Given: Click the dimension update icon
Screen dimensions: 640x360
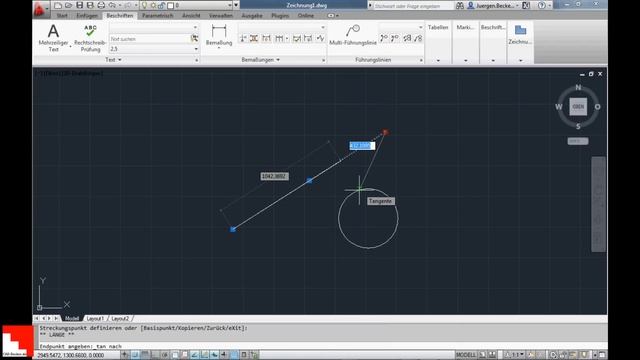Looking at the screenshot, I should 308,38.
